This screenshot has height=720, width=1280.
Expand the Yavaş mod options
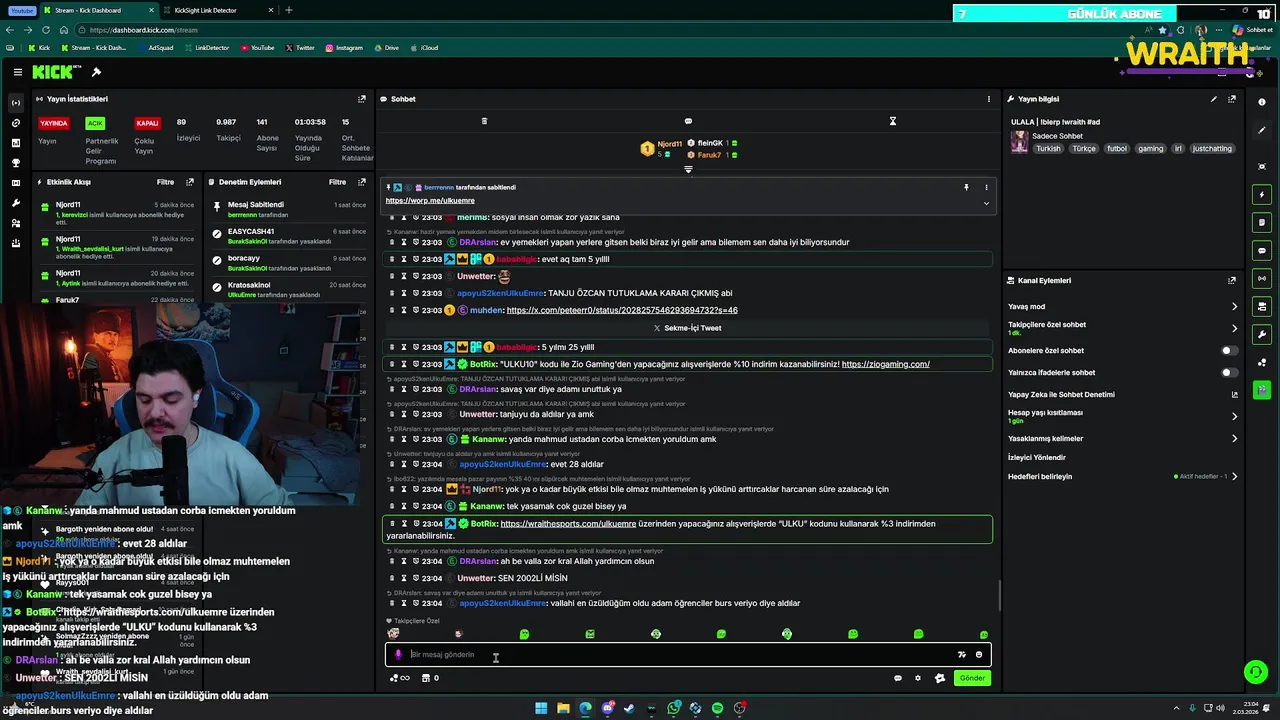(1234, 307)
